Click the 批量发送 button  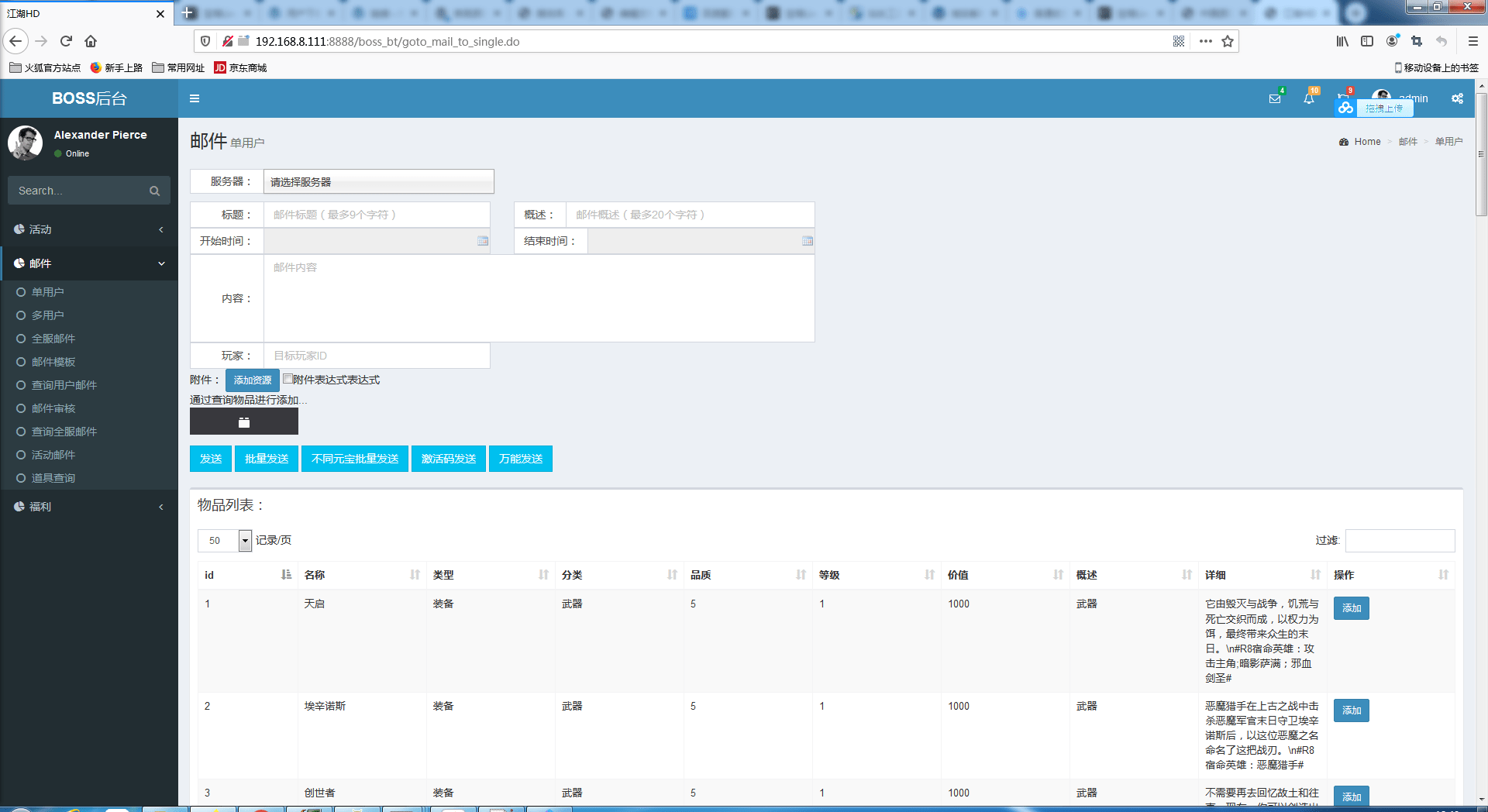tap(267, 459)
